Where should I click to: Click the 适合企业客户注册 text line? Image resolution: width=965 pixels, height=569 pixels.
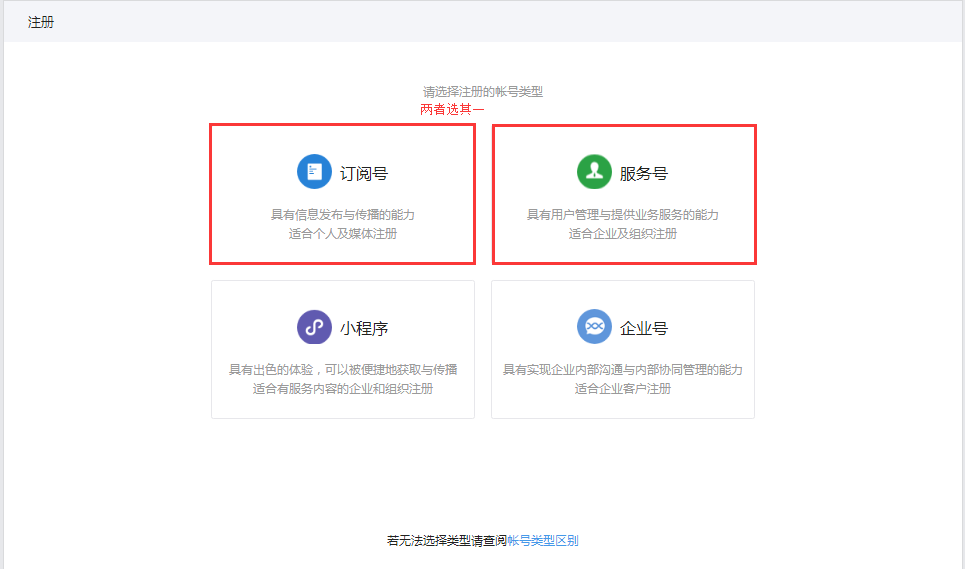pos(623,389)
